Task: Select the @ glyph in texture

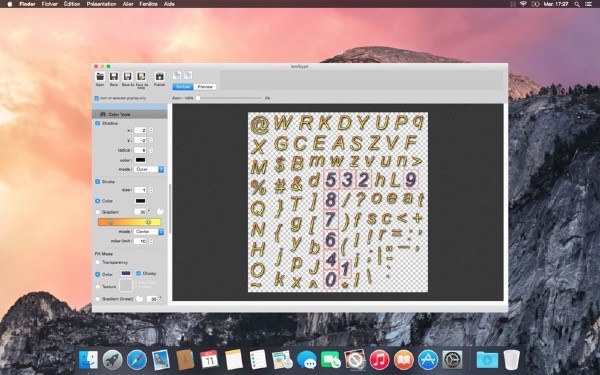Action: pyautogui.click(x=260, y=125)
